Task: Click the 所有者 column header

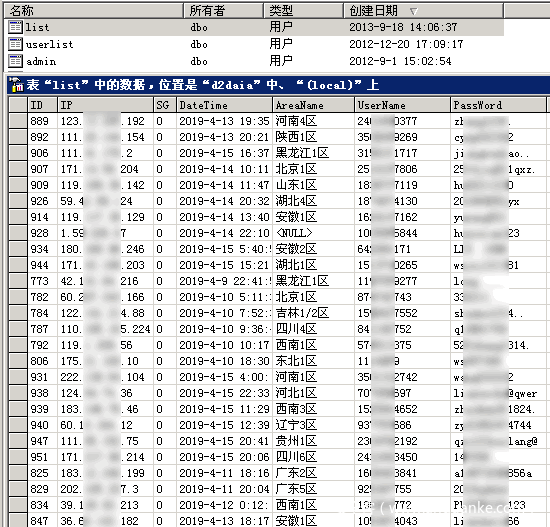Action: (x=223, y=11)
